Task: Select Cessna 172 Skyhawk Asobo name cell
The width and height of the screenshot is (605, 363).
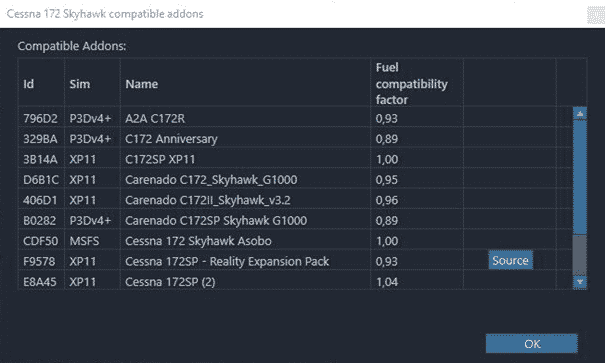Action: click(x=198, y=241)
